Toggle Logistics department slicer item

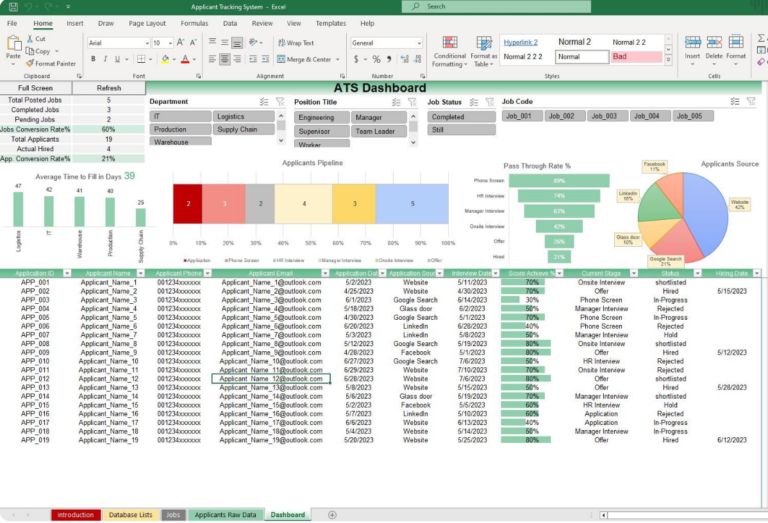243,116
